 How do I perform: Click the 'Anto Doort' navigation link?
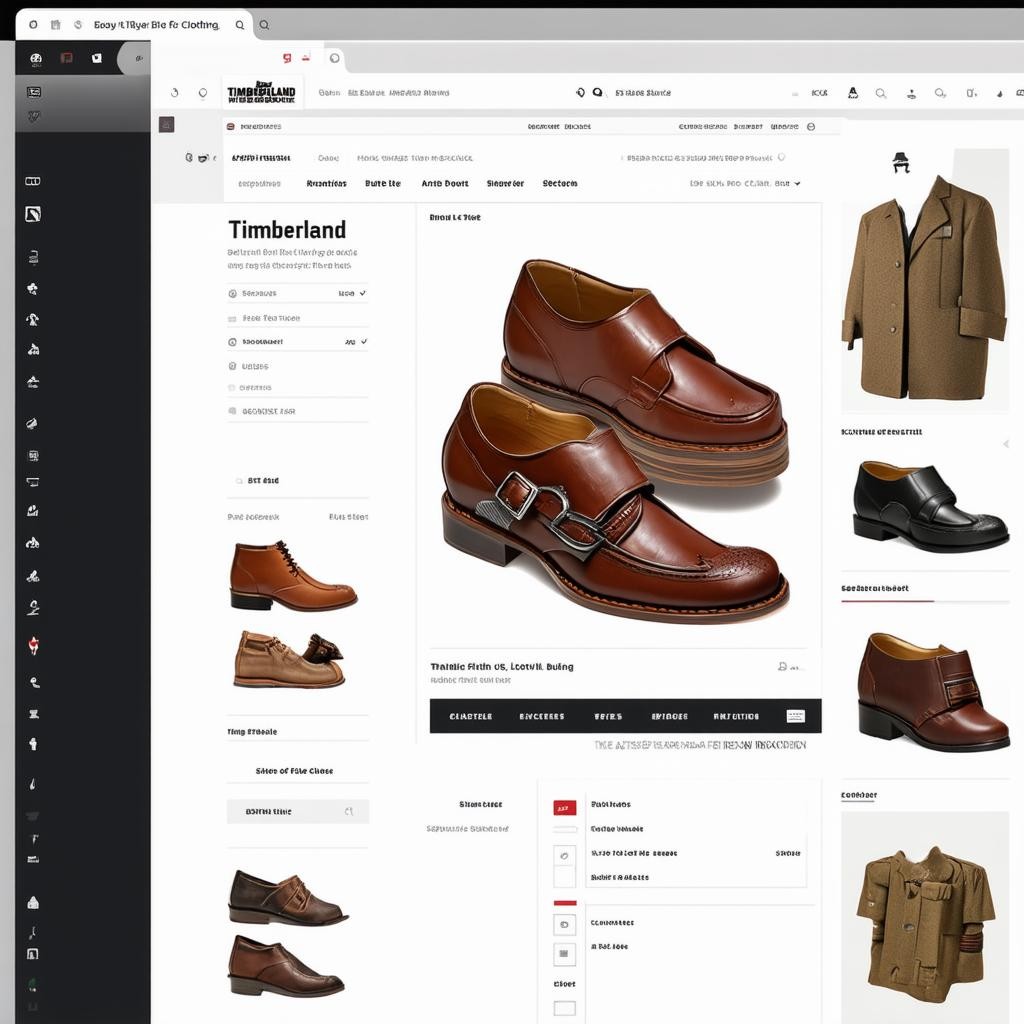click(x=444, y=184)
